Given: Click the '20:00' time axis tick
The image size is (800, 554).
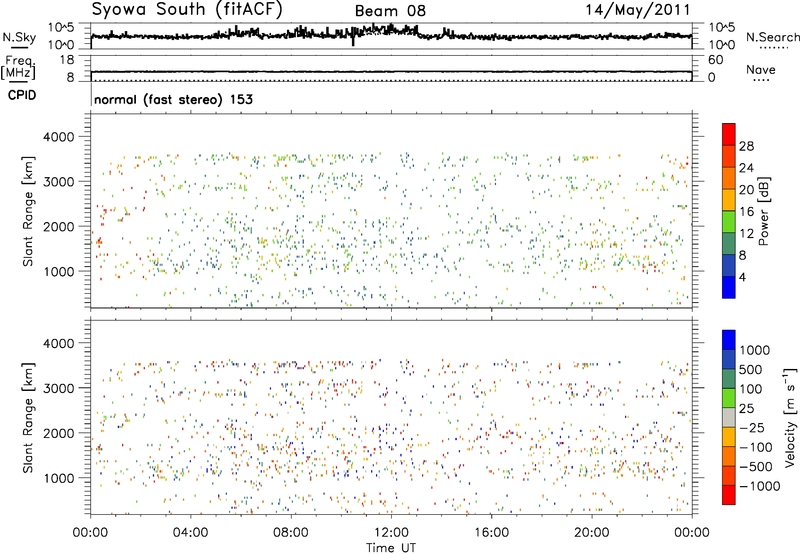Looking at the screenshot, I should point(591,533).
